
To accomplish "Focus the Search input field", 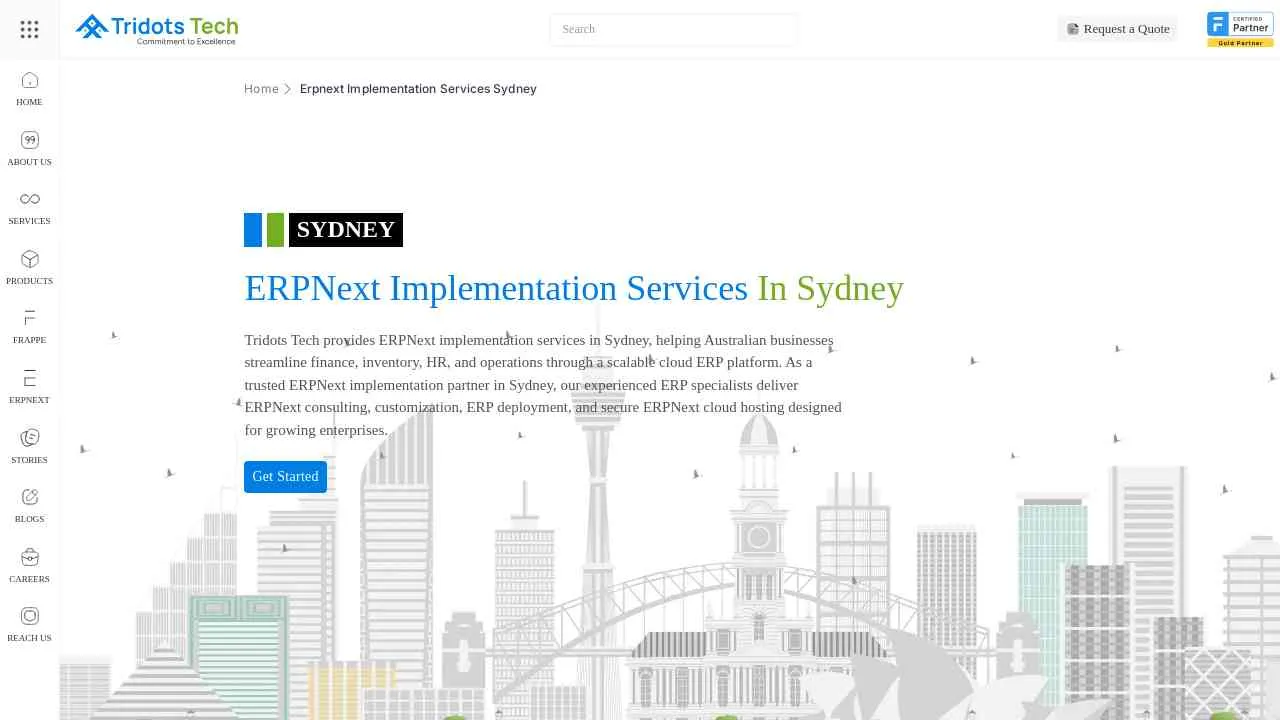I will pos(673,29).
